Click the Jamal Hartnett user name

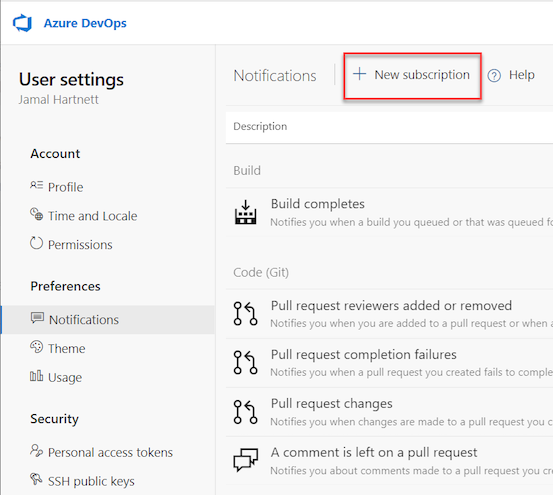tap(59, 100)
